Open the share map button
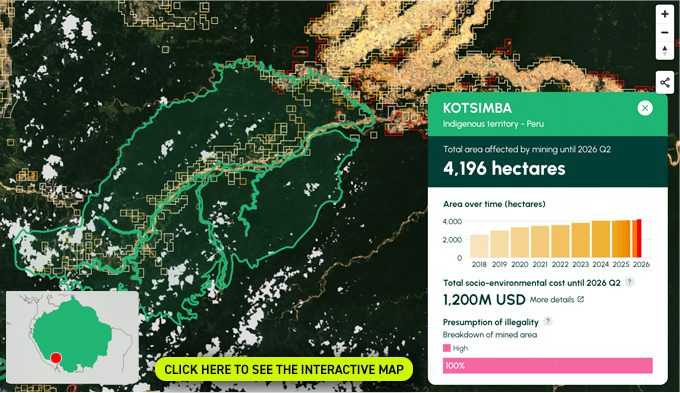Viewport: 680px width, 393px height. pos(665,82)
